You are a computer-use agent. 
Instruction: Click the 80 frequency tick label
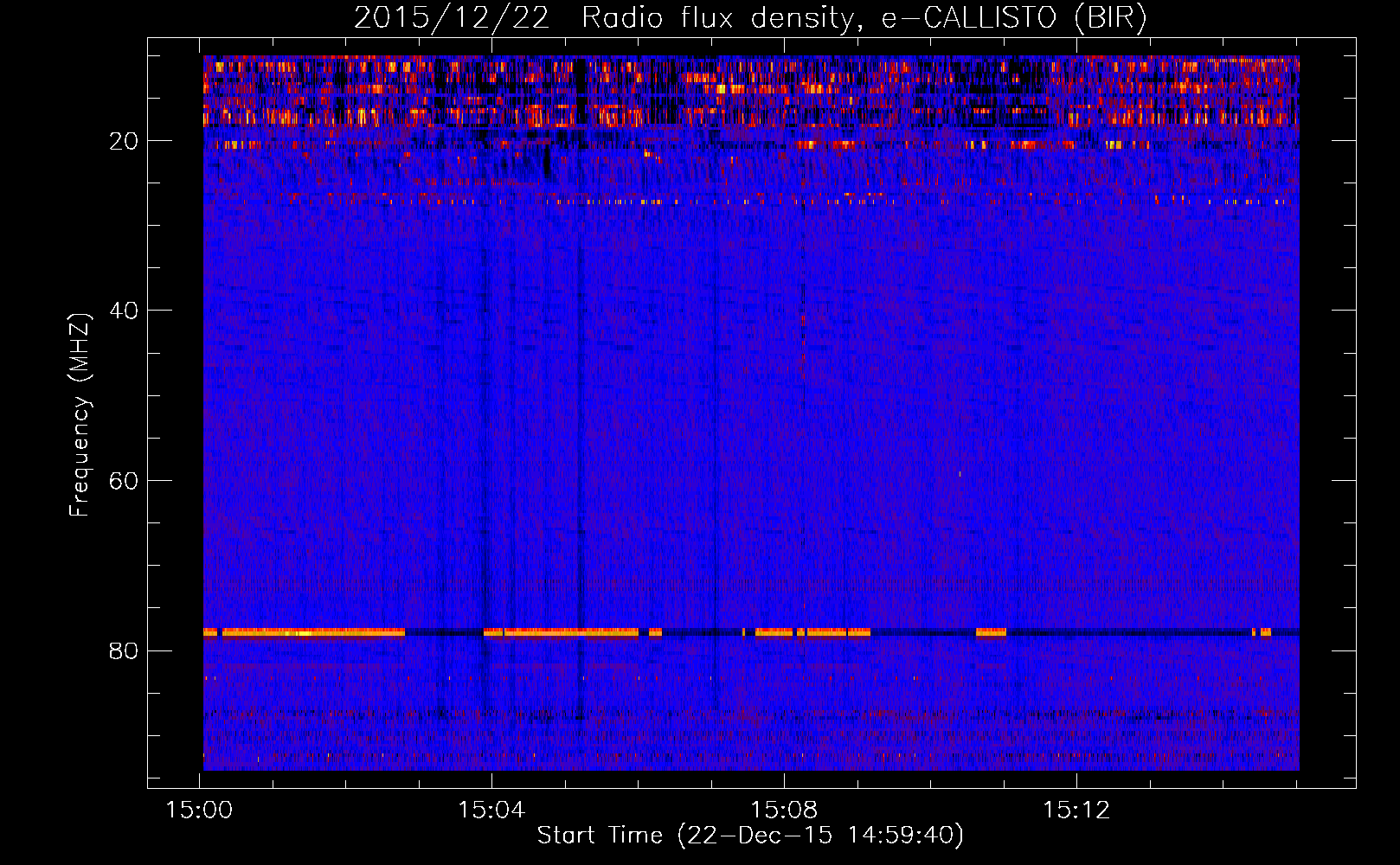click(124, 650)
